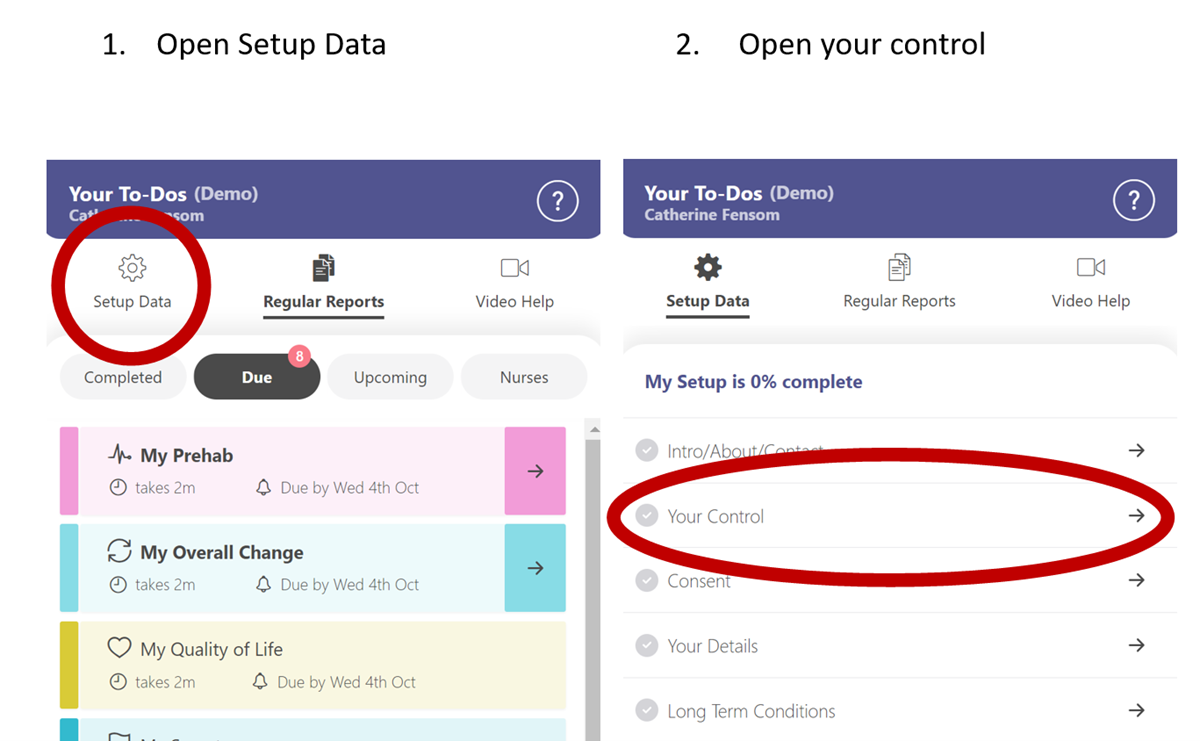The height and width of the screenshot is (741, 1200).
Task: Open My Overall Change with blue arrow
Action: coord(535,568)
